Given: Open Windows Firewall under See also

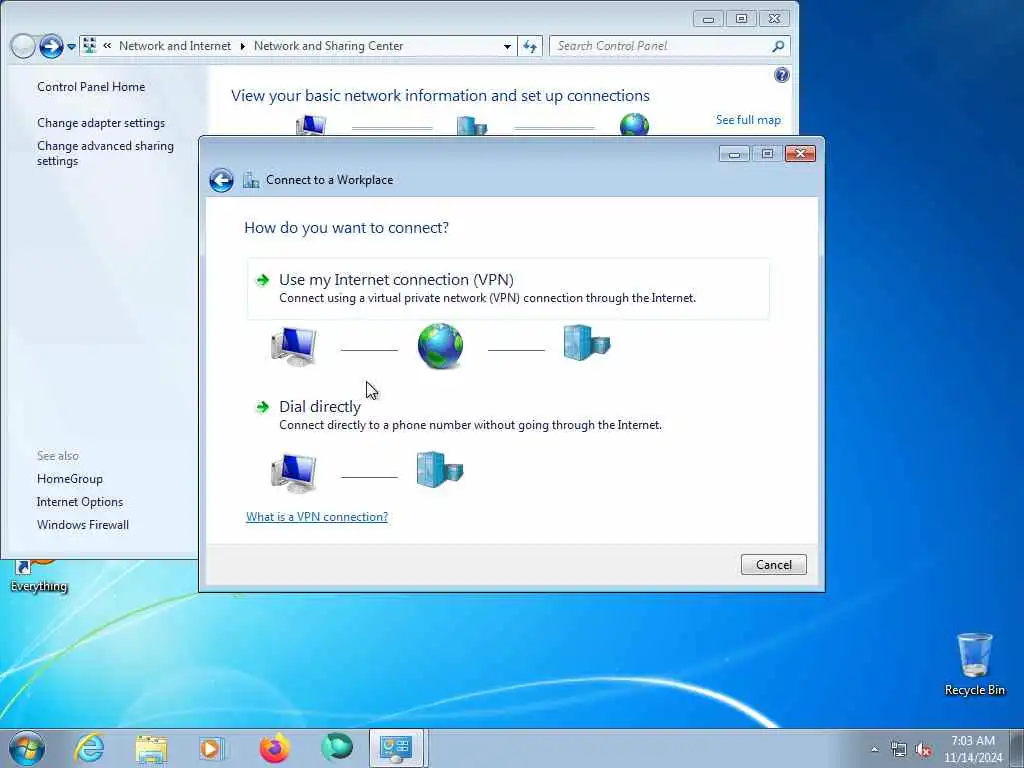Looking at the screenshot, I should pos(83,524).
